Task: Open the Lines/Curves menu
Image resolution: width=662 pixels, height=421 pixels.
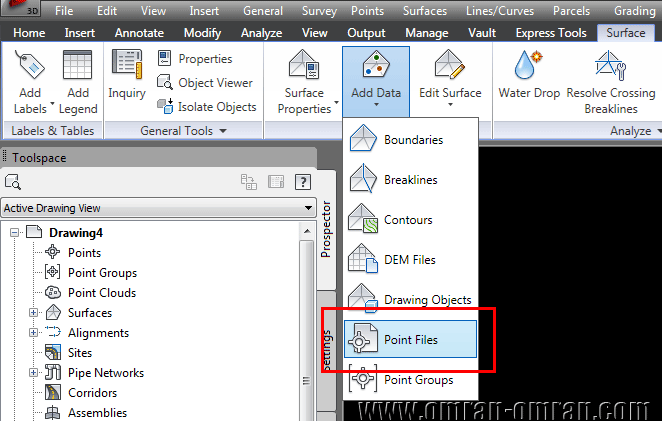Action: point(500,11)
